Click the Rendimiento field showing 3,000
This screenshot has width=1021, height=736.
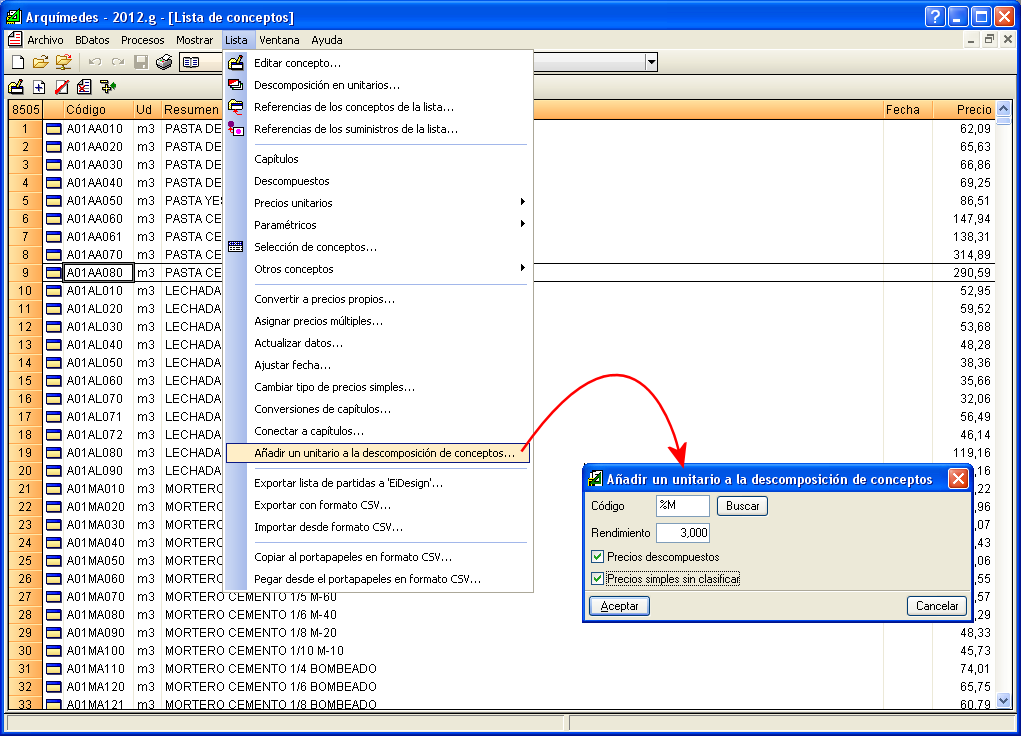point(682,533)
